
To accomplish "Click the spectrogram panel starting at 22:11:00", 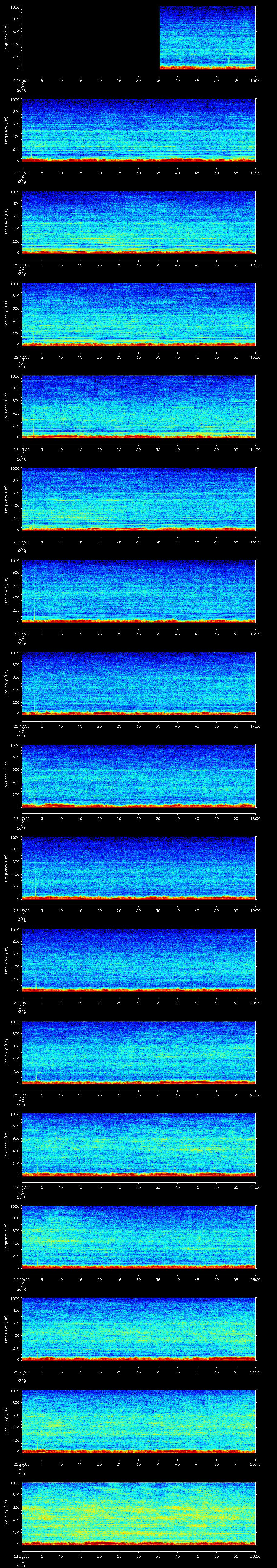I will [138, 222].
